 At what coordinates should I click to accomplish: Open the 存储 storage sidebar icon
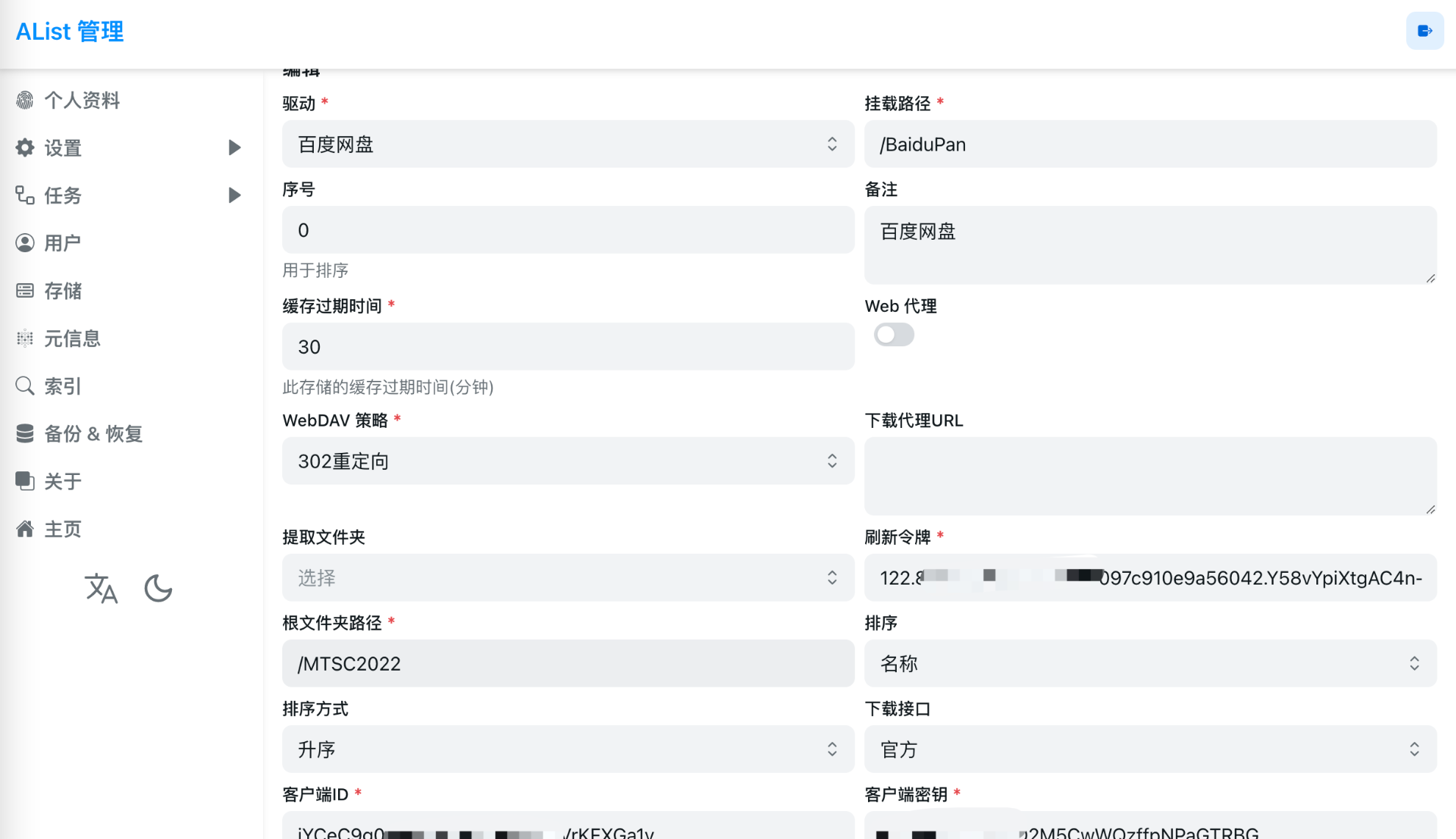25,290
